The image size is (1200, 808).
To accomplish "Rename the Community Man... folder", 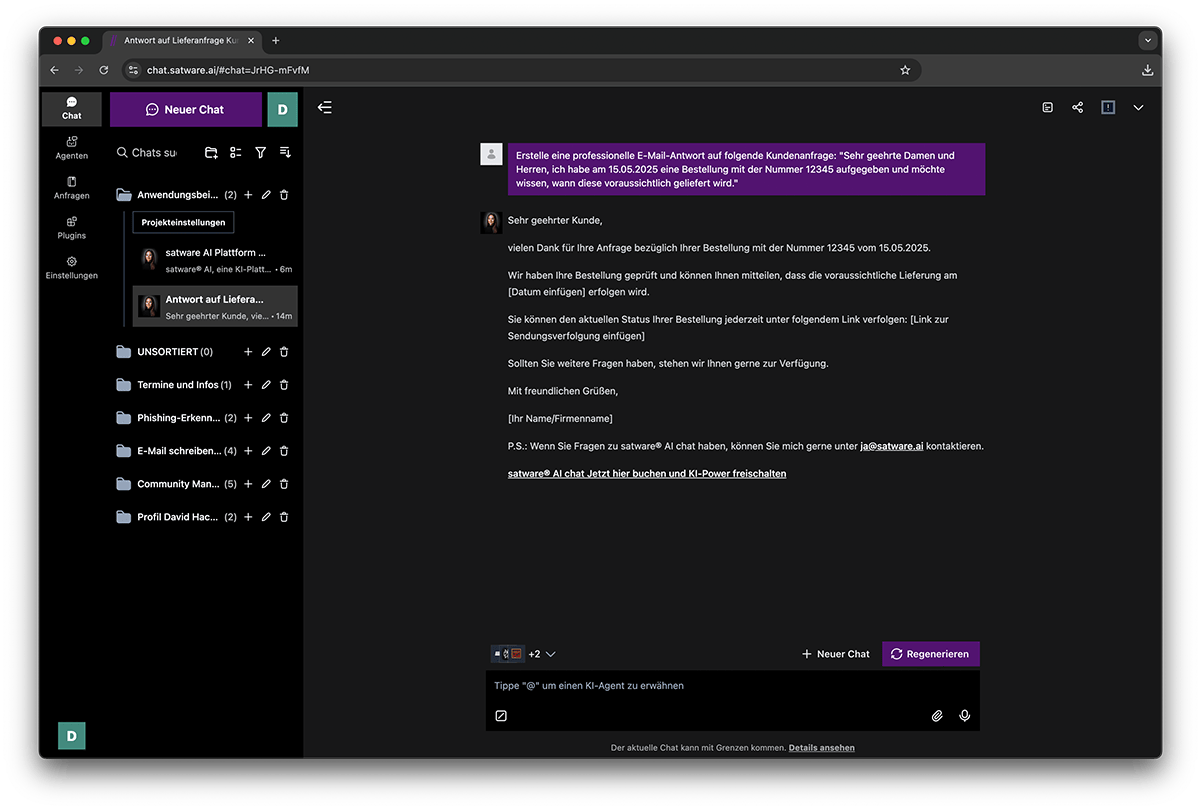I will coord(266,484).
